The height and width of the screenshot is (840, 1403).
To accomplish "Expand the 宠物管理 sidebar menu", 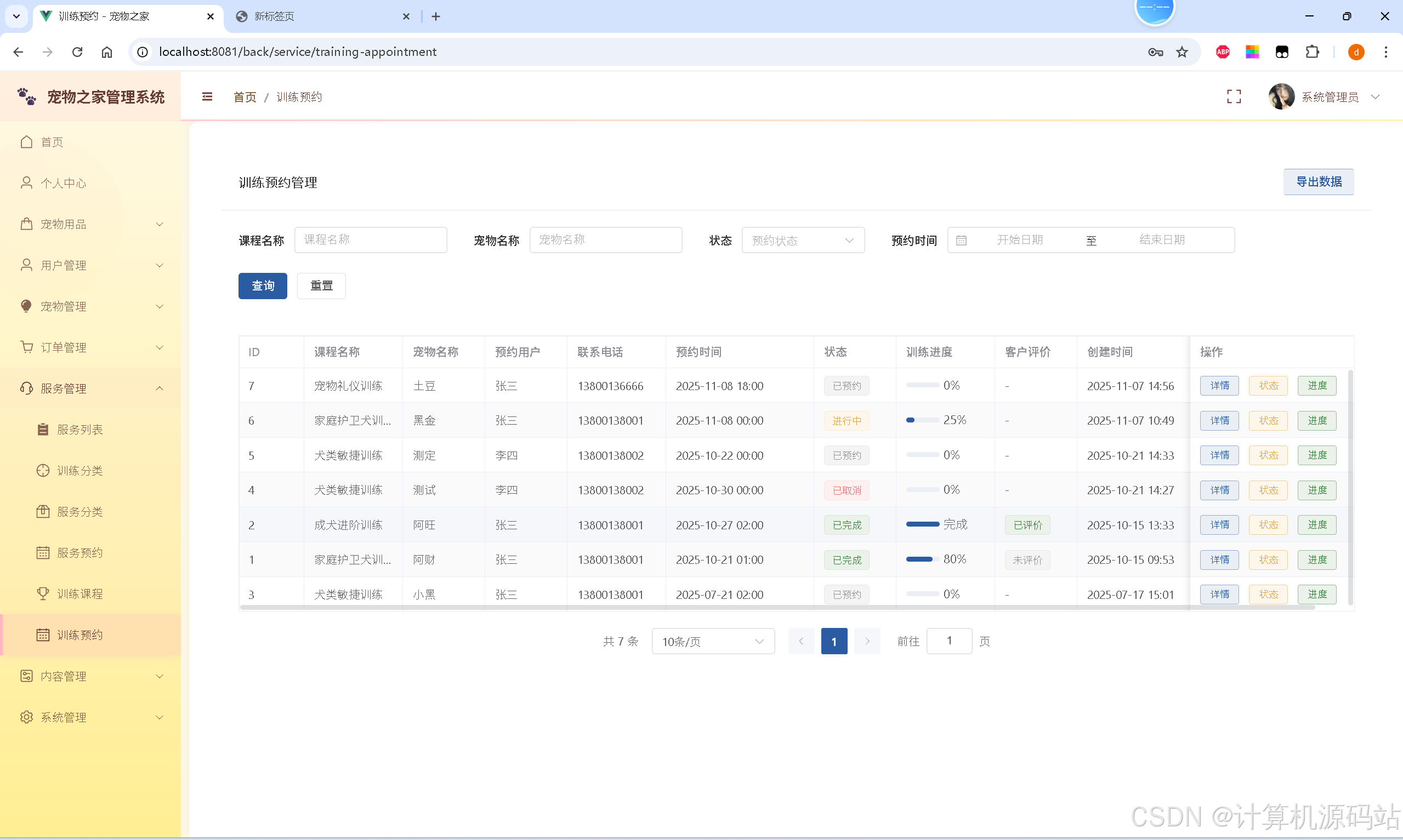I will (x=90, y=306).
